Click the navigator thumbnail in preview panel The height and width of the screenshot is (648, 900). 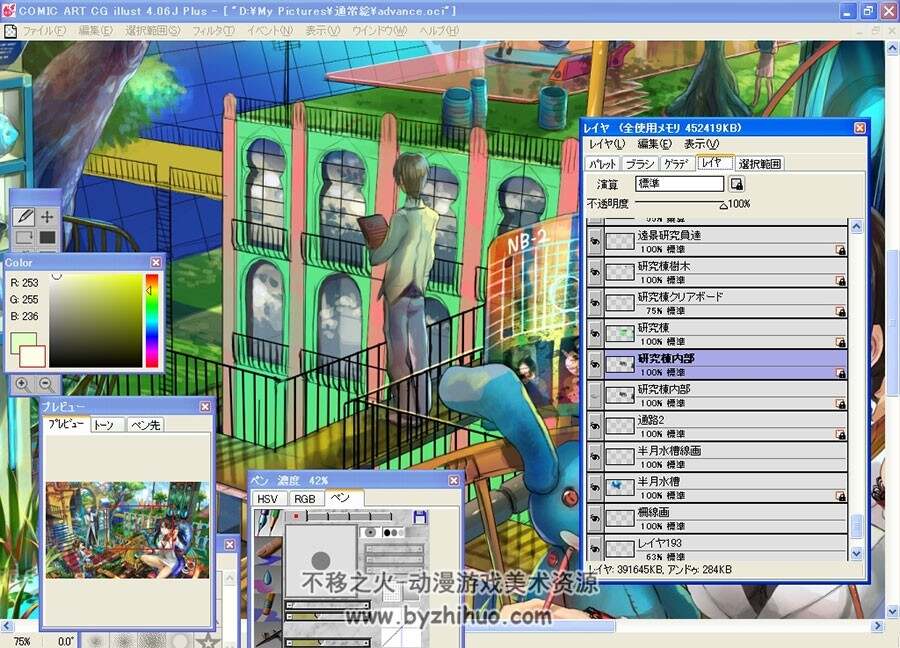pos(127,530)
